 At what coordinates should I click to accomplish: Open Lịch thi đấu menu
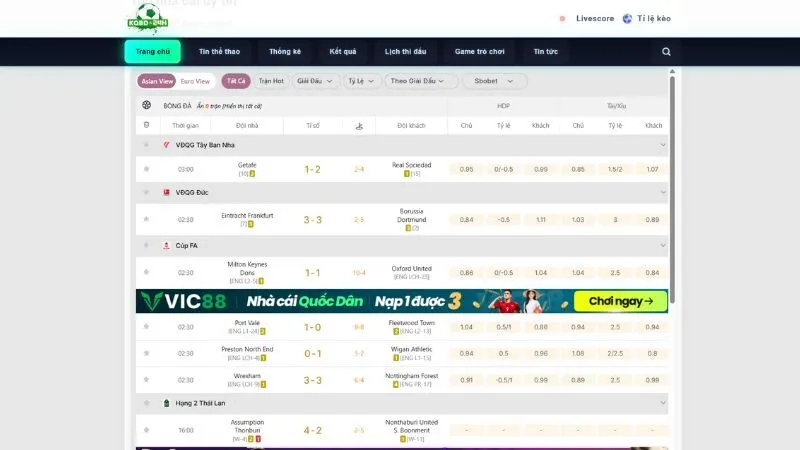(x=406, y=52)
